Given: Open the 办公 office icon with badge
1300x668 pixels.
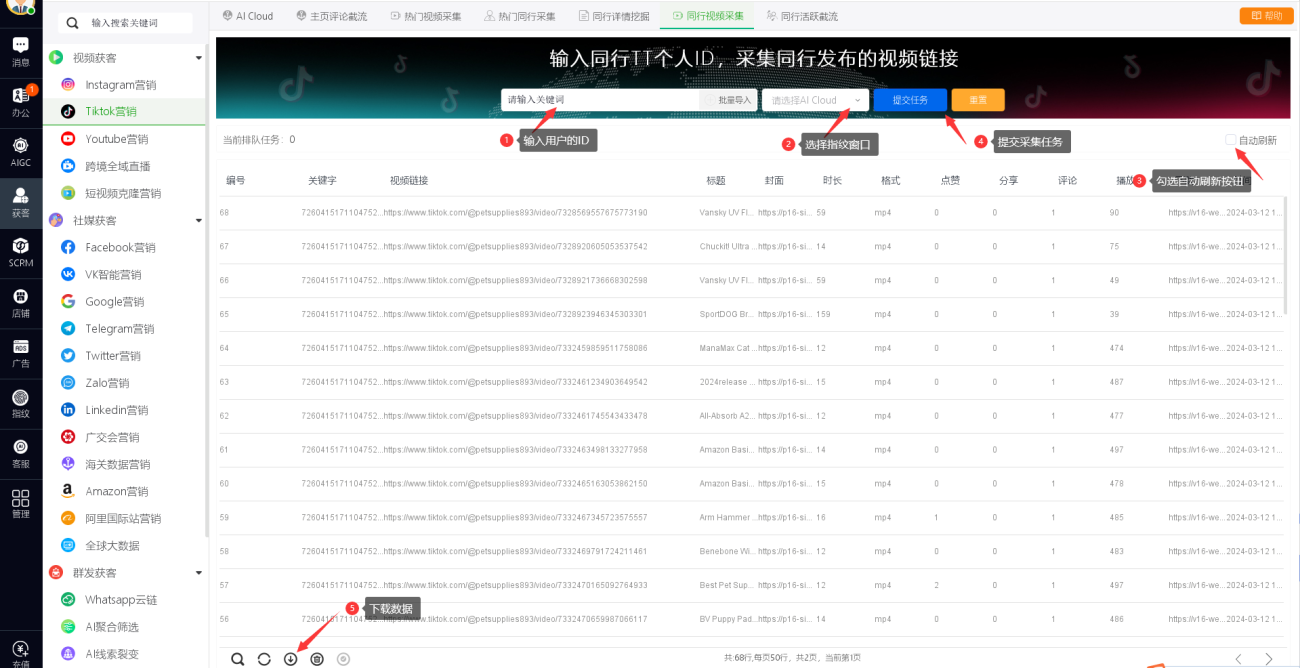Looking at the screenshot, I should pos(21,101).
